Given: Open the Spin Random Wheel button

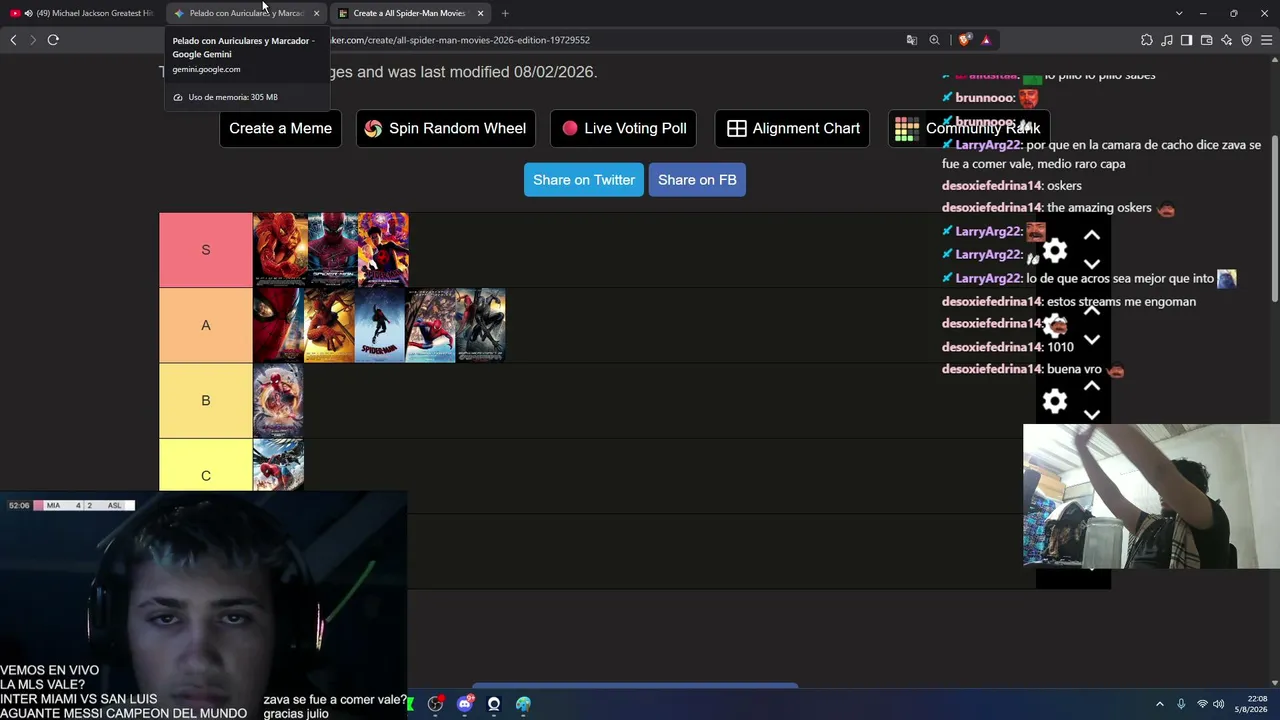Looking at the screenshot, I should pyautogui.click(x=446, y=128).
